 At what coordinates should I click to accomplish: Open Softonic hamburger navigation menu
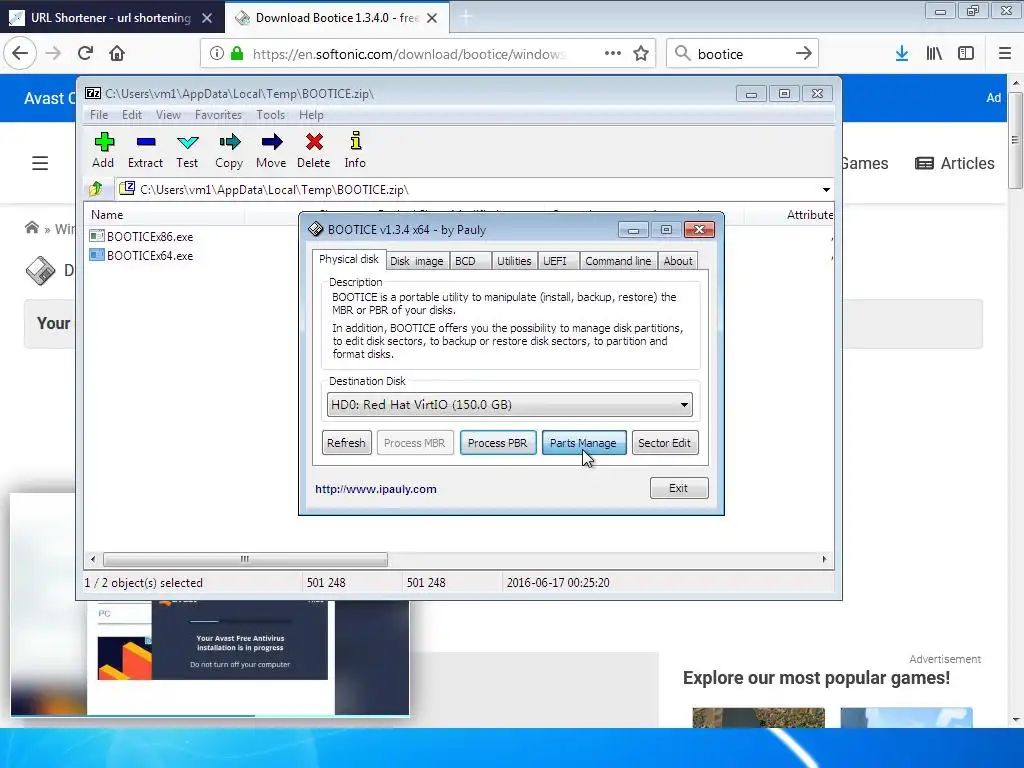click(40, 163)
